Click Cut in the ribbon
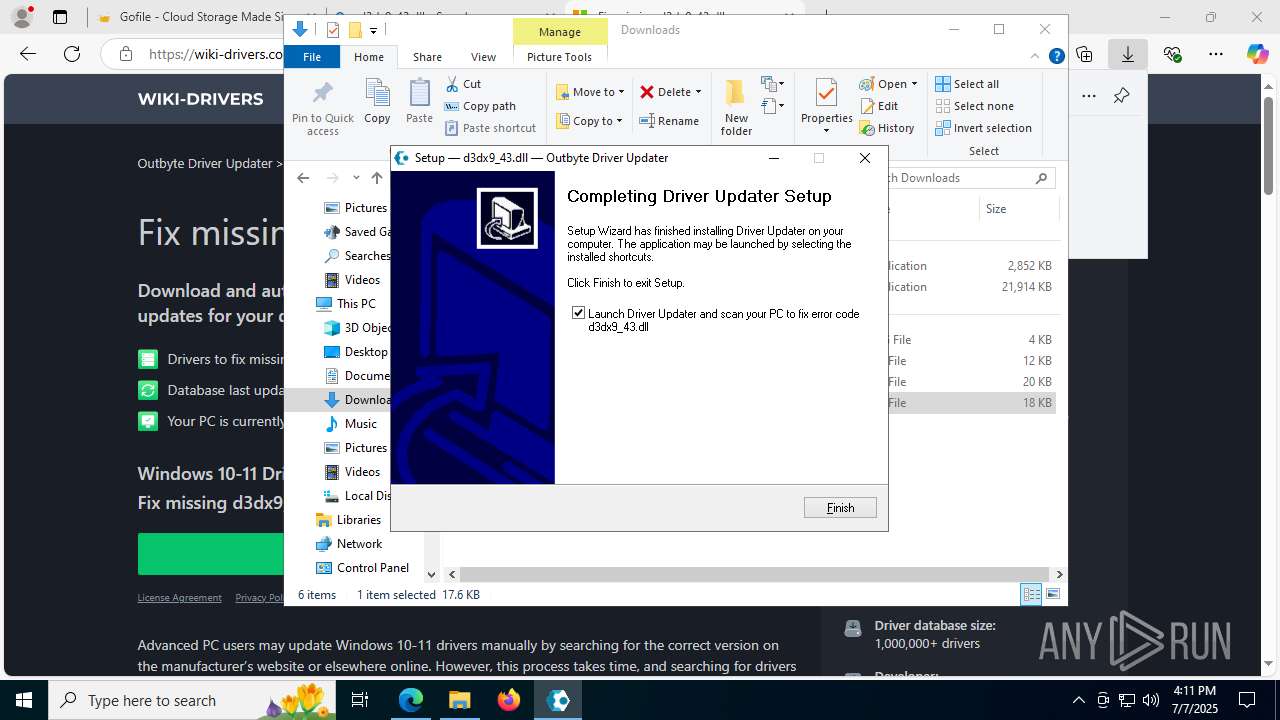The width and height of the screenshot is (1280, 720). tap(463, 84)
